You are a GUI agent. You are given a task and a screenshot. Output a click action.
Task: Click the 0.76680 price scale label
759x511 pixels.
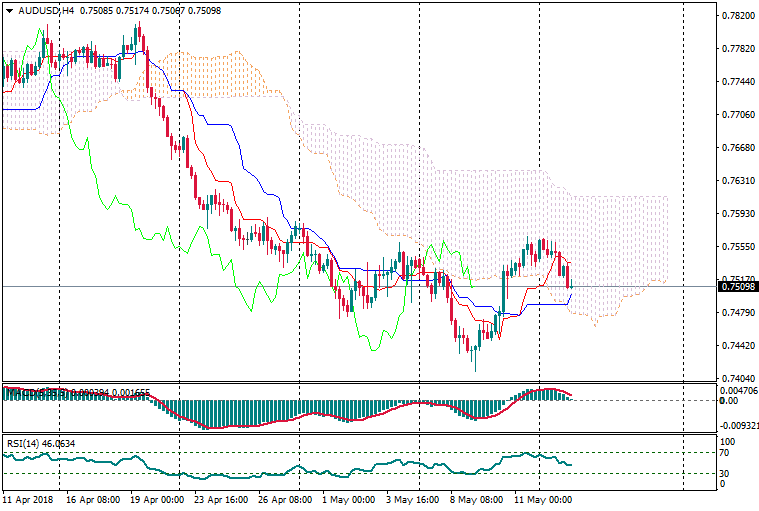pyautogui.click(x=736, y=148)
